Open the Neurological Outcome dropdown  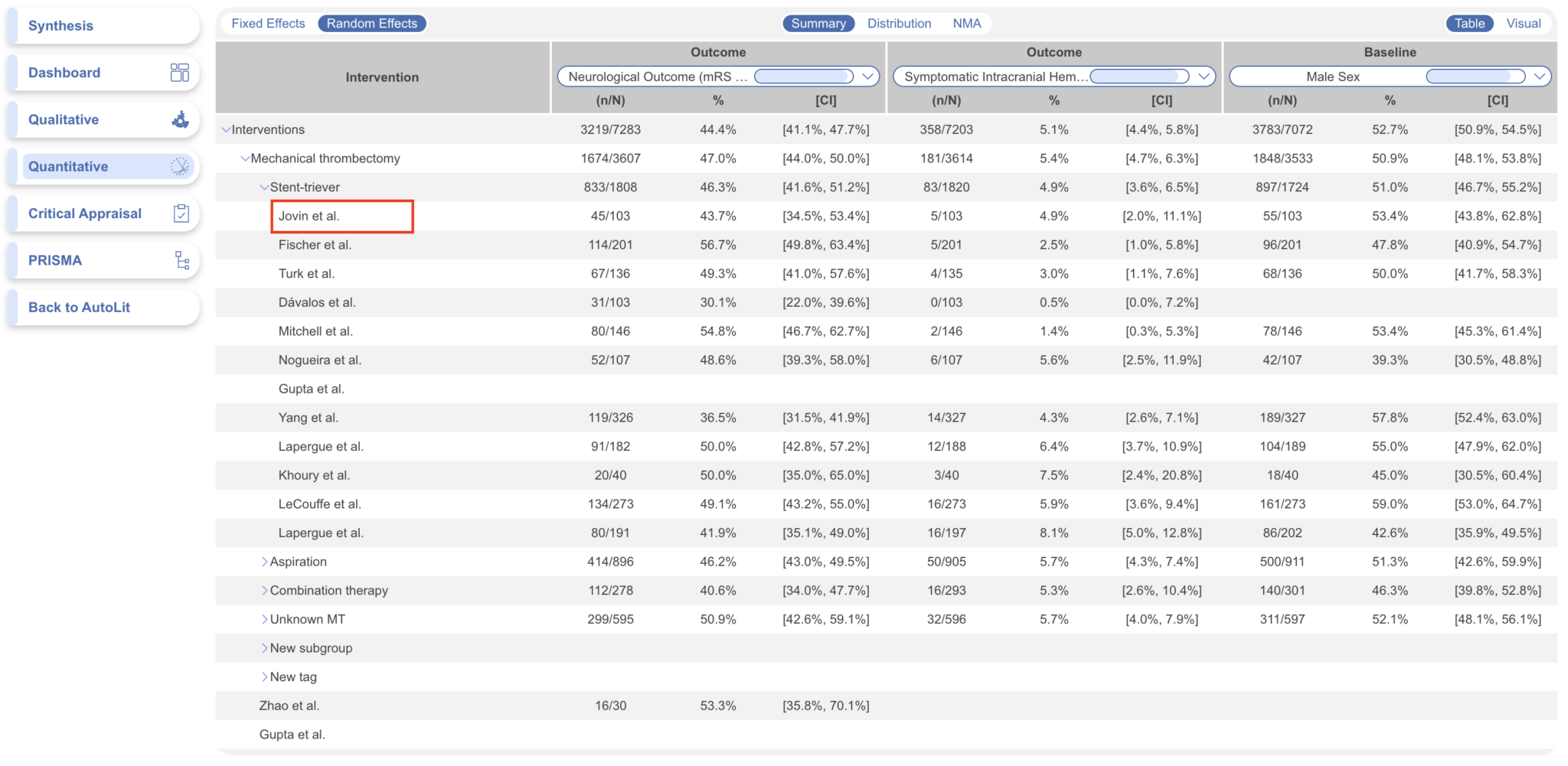[x=867, y=77]
